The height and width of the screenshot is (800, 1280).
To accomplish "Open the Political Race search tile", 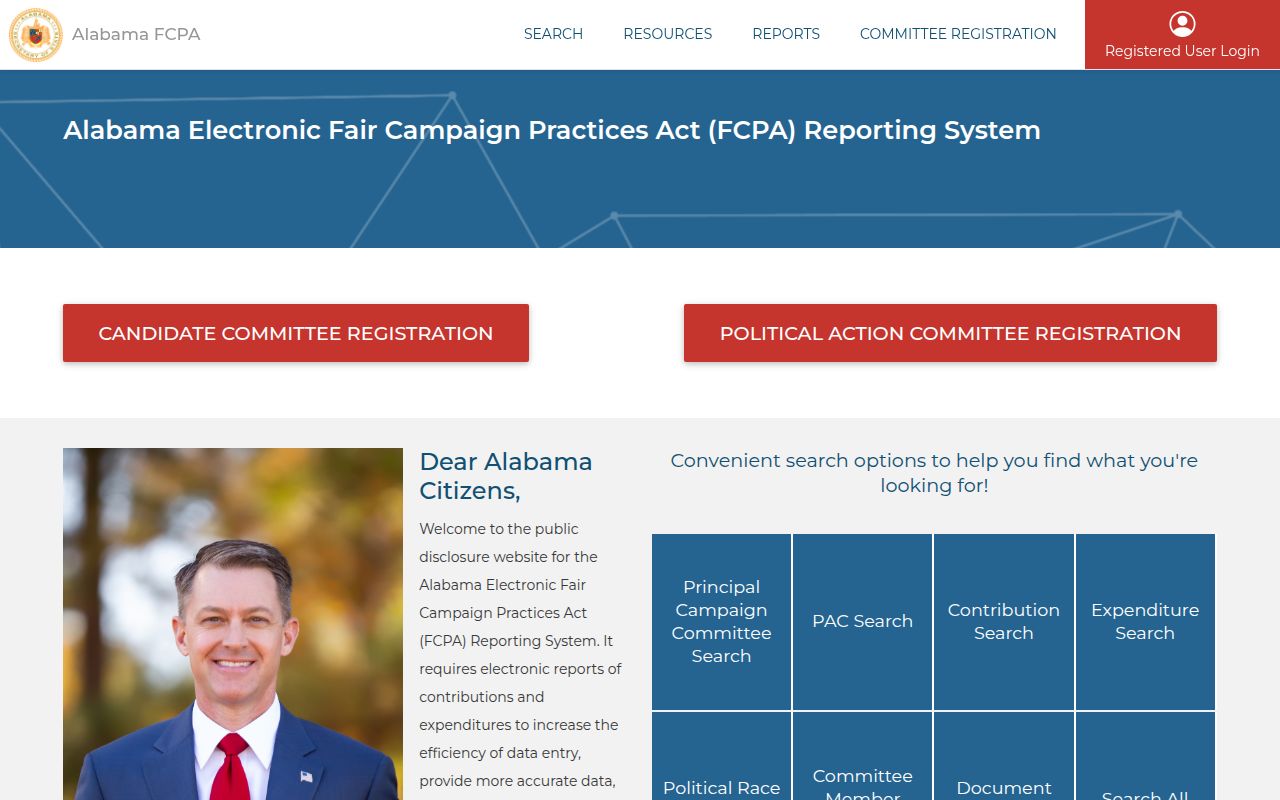I will point(721,756).
